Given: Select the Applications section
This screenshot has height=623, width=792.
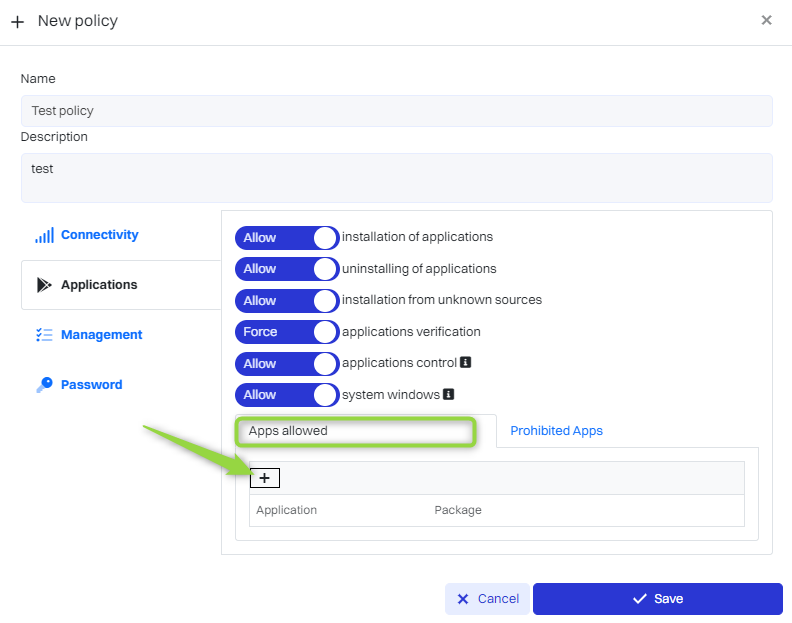Looking at the screenshot, I should click(99, 285).
